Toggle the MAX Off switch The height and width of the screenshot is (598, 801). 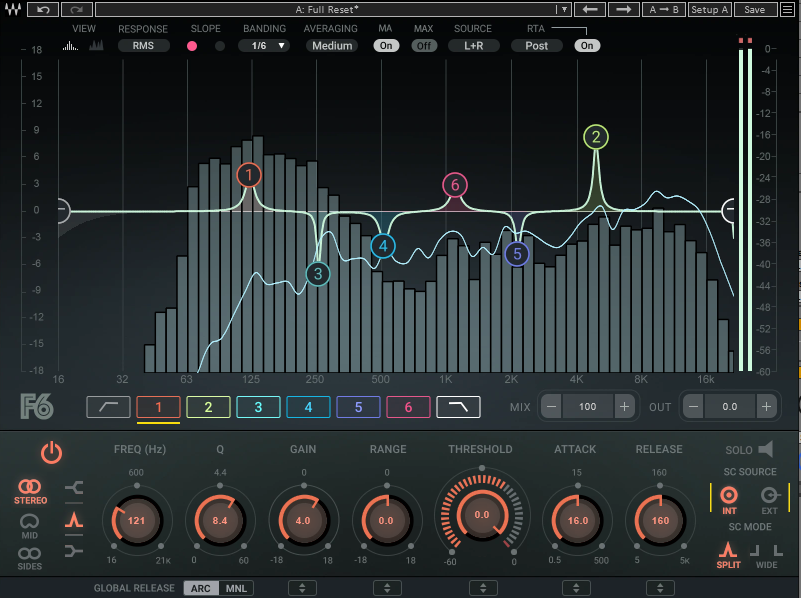(x=424, y=46)
